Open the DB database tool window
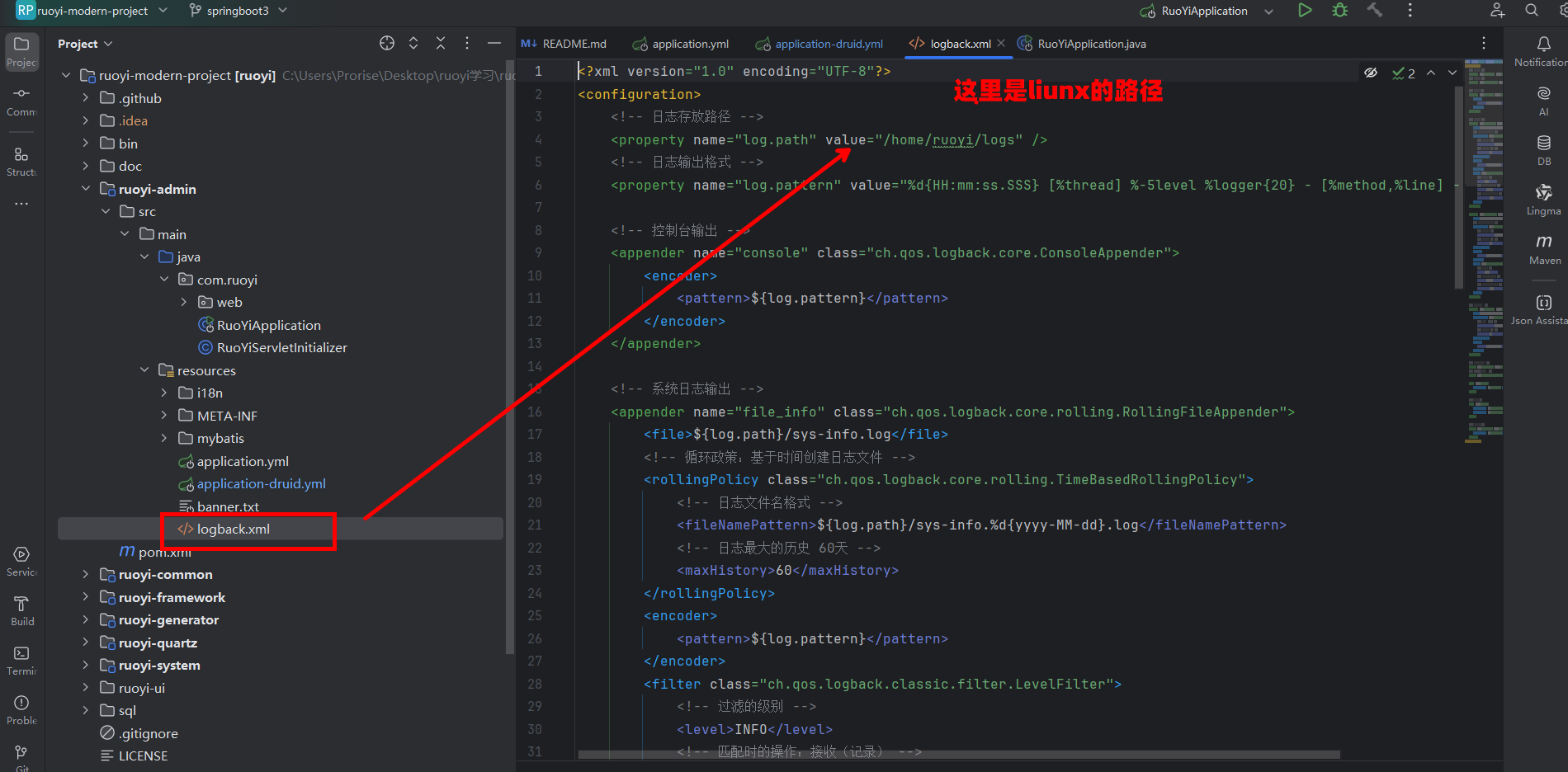 coord(1544,149)
